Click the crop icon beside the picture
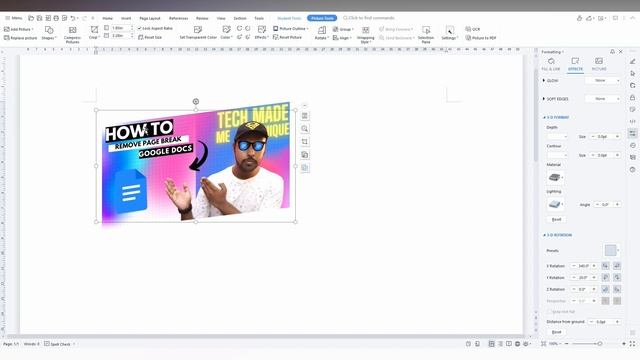Viewport: 640px width, 360px height. [x=305, y=142]
